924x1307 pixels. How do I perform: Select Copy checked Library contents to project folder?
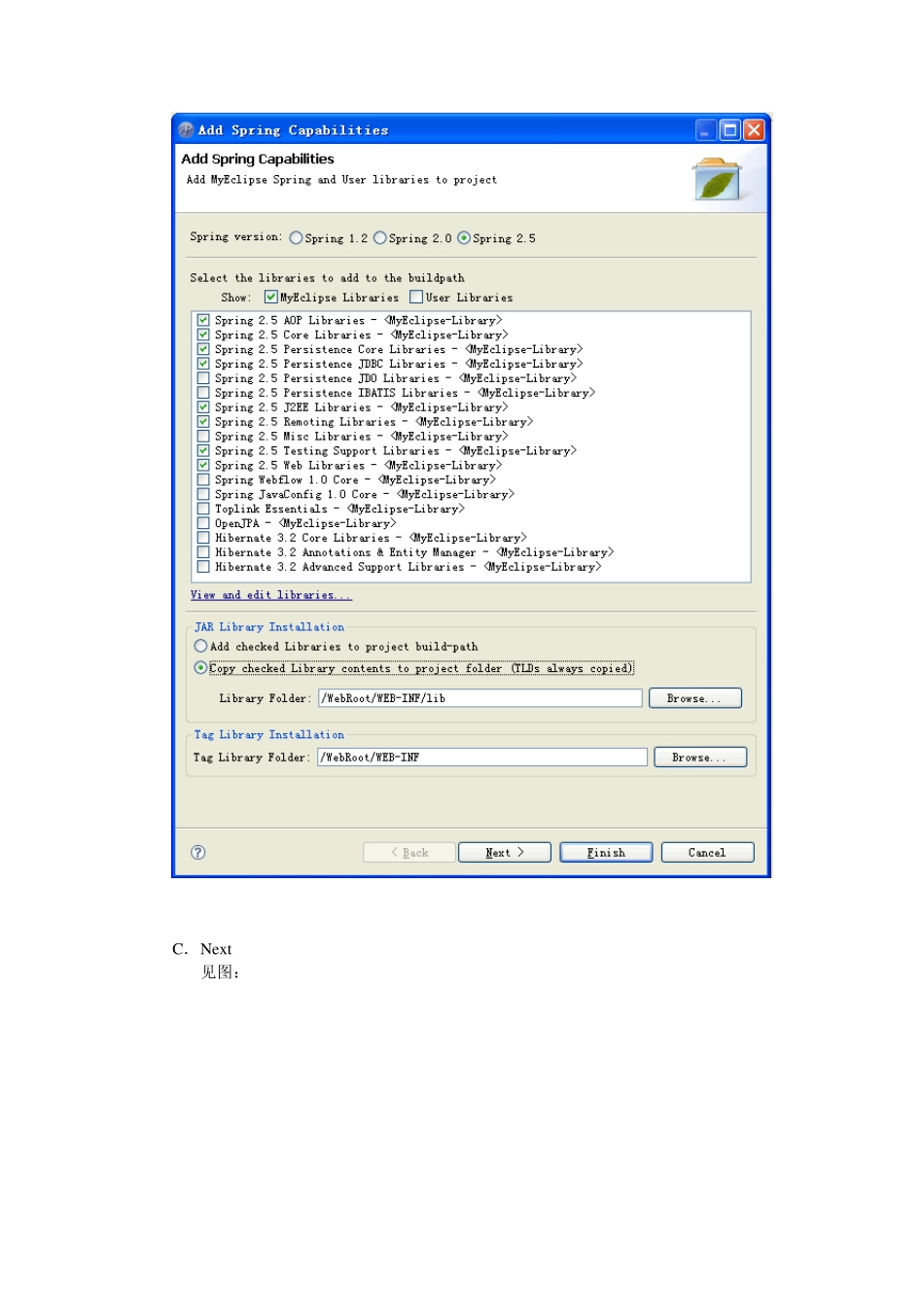point(200,667)
